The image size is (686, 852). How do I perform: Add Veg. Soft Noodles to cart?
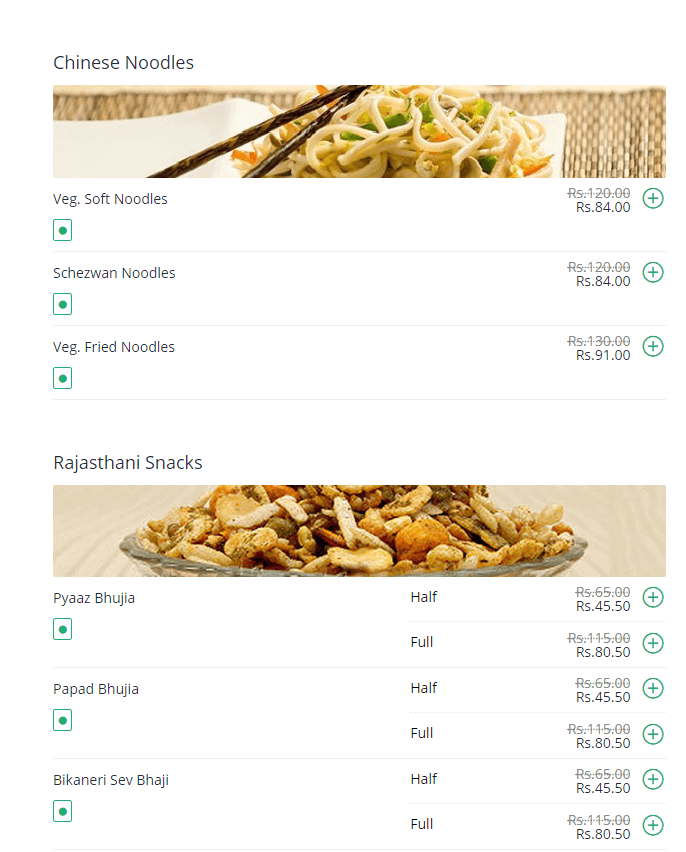[653, 198]
